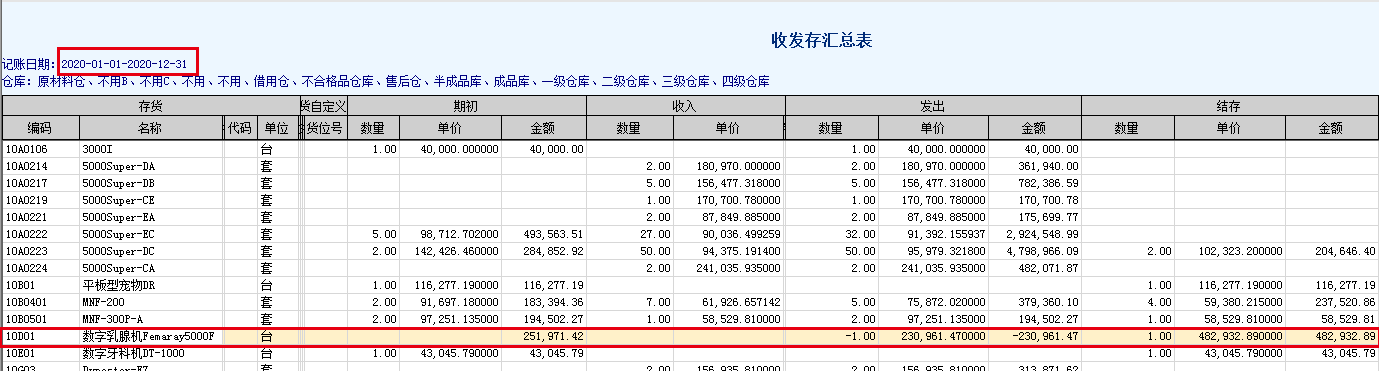Click the 存货 column group header
Image resolution: width=1379 pixels, height=371 pixels.
point(151,106)
